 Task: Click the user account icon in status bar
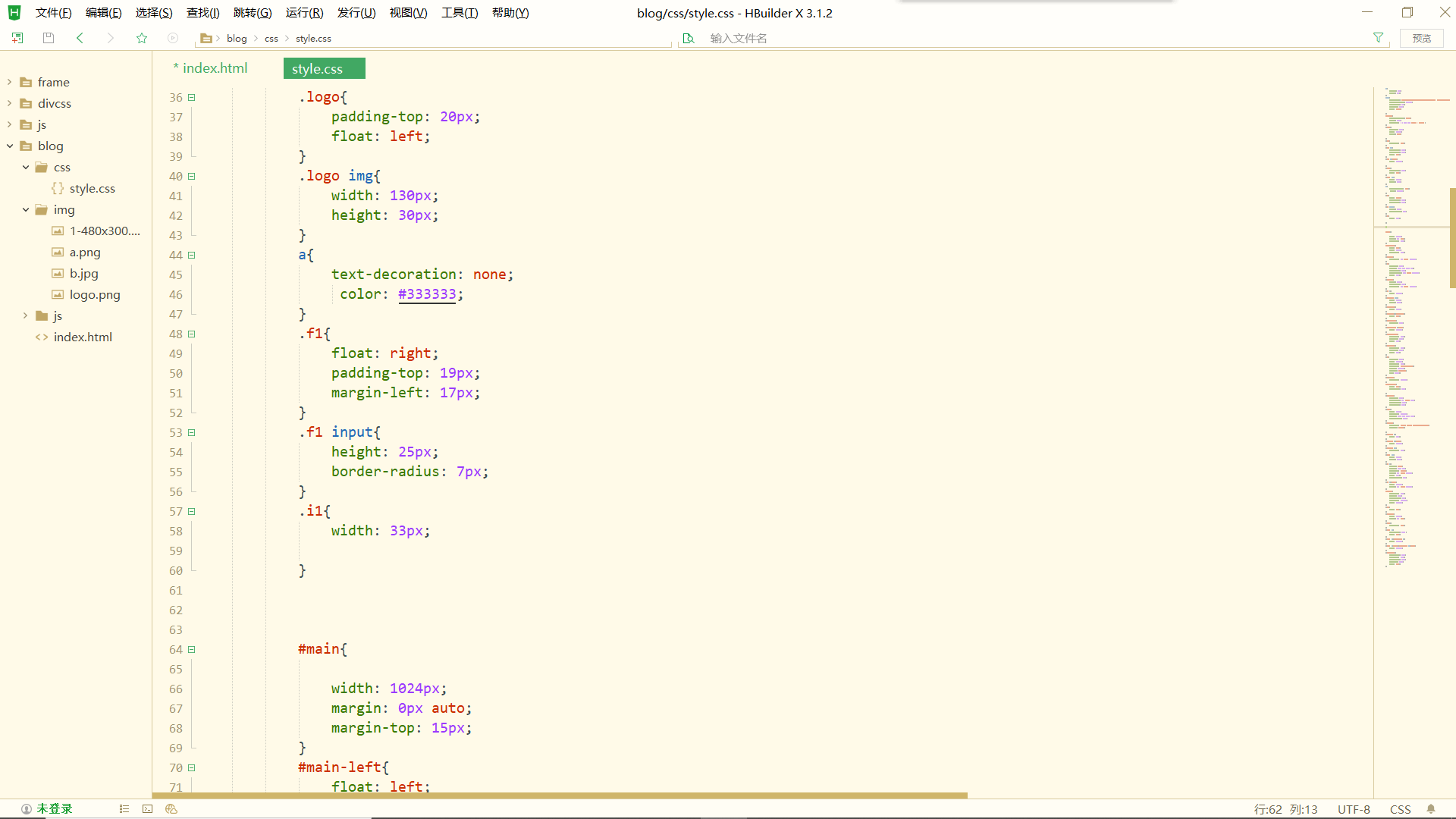point(27,809)
